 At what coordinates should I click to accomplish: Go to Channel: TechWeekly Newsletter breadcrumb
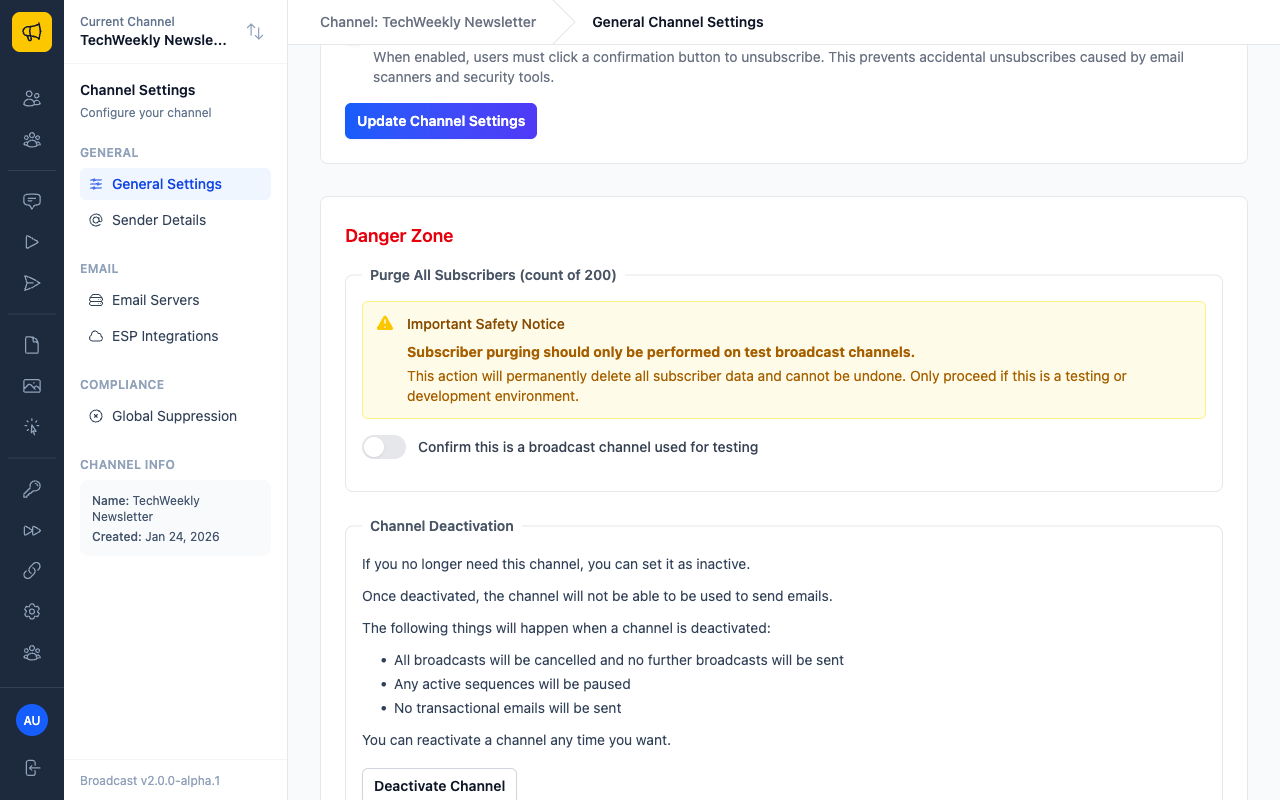tap(428, 22)
